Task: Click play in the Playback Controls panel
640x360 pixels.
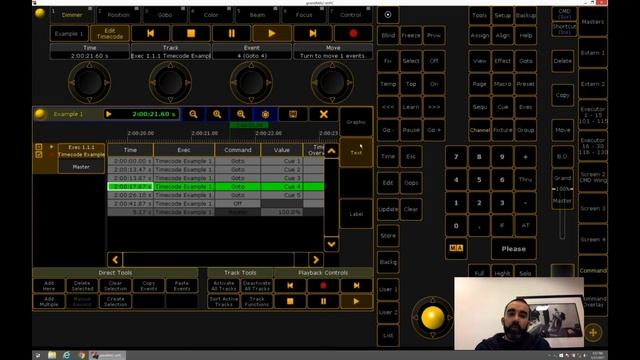Action: pyautogui.click(x=356, y=301)
